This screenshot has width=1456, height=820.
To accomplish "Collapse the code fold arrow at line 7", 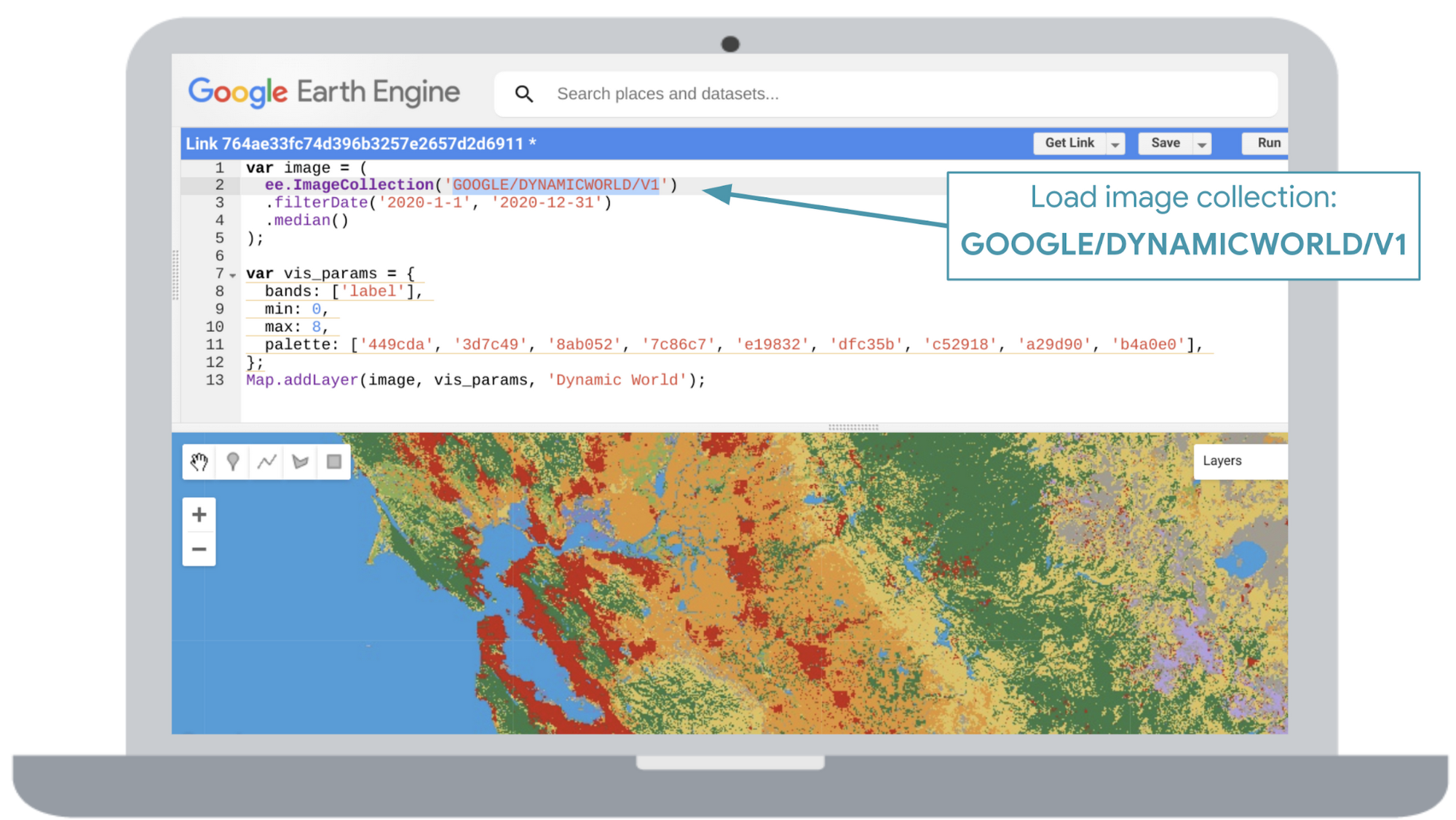I will pos(232,275).
